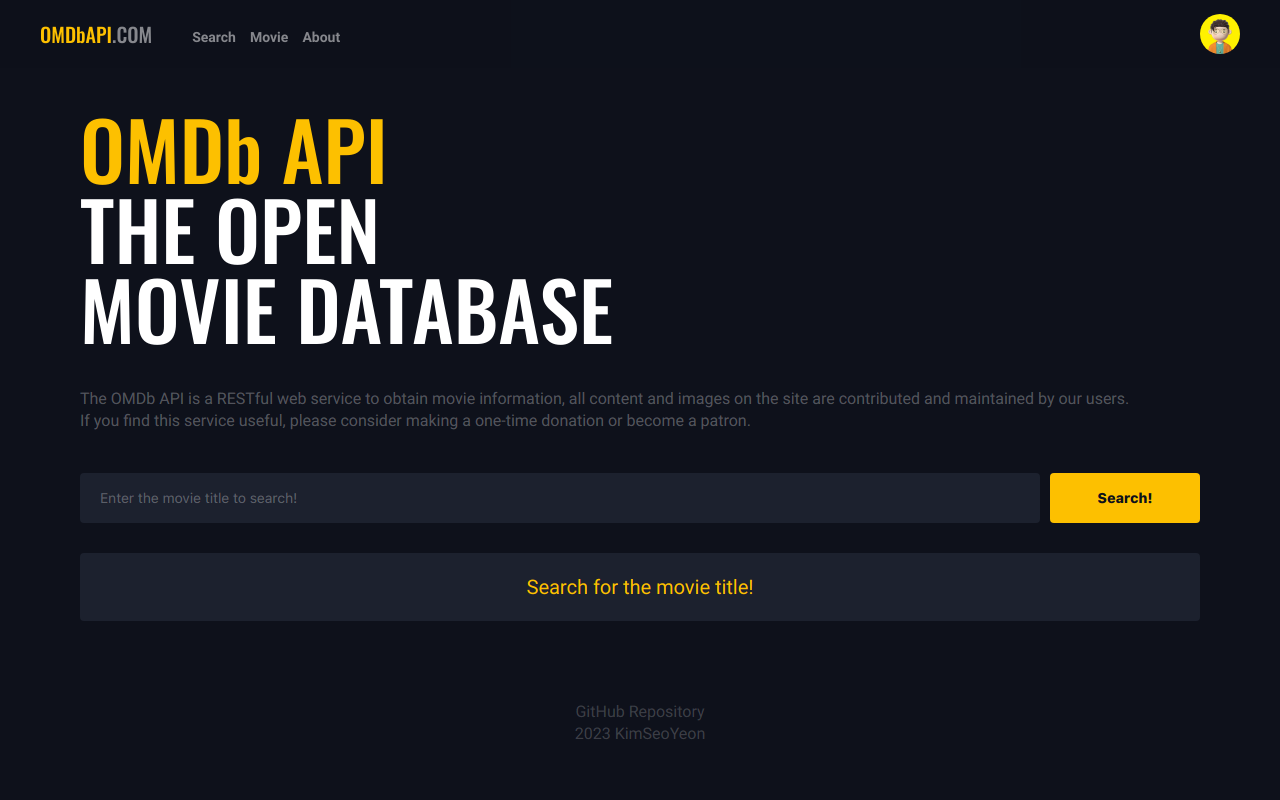The height and width of the screenshot is (800, 1280).
Task: Open the Search nav item
Action: pos(214,37)
